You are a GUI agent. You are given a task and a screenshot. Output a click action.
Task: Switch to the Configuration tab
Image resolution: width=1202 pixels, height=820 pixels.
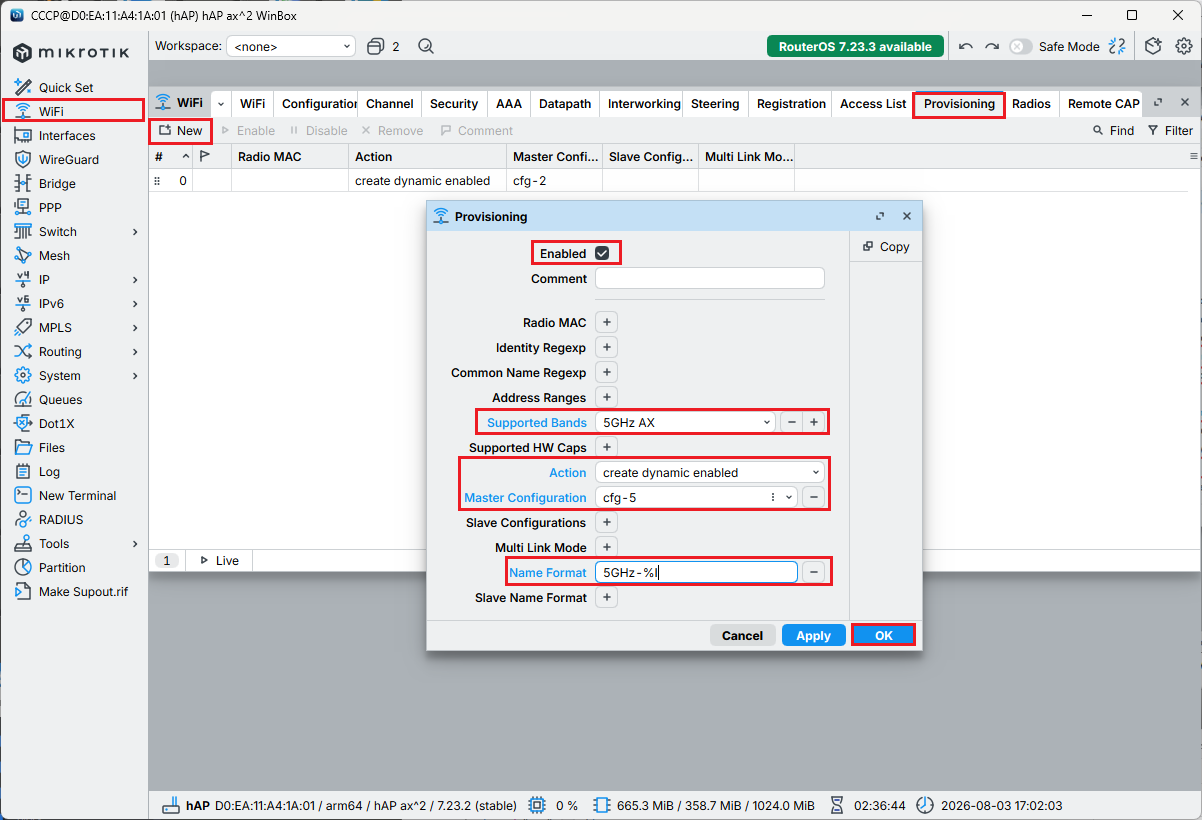point(318,103)
